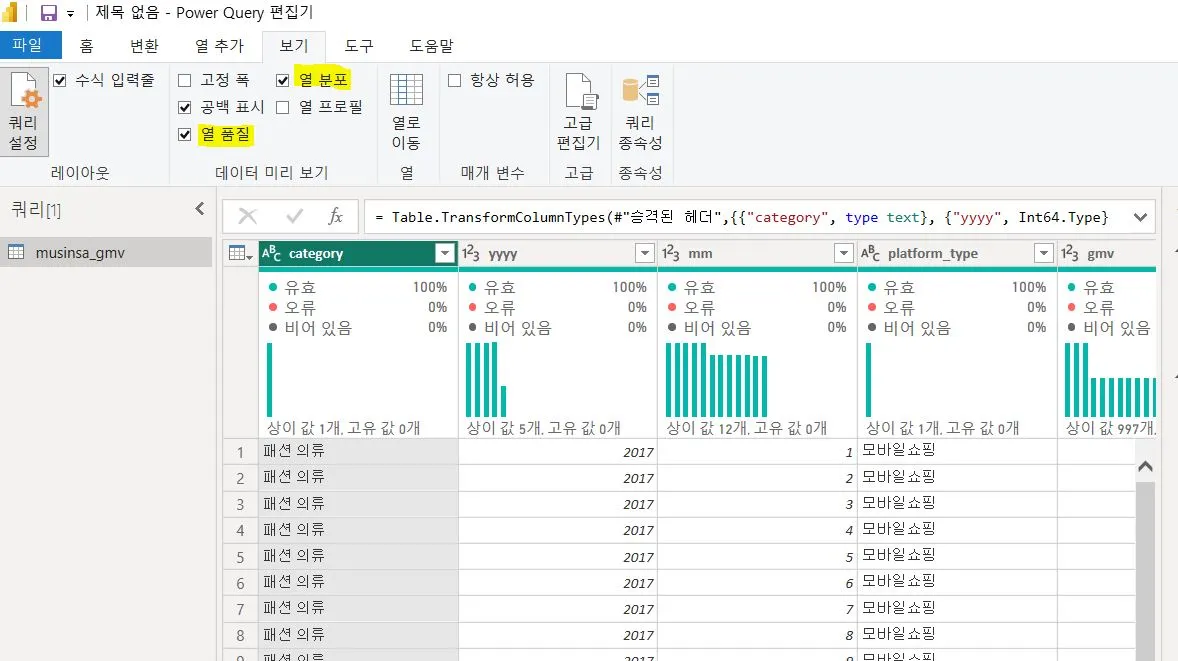Click the formula confirm checkmark icon

(x=294, y=217)
